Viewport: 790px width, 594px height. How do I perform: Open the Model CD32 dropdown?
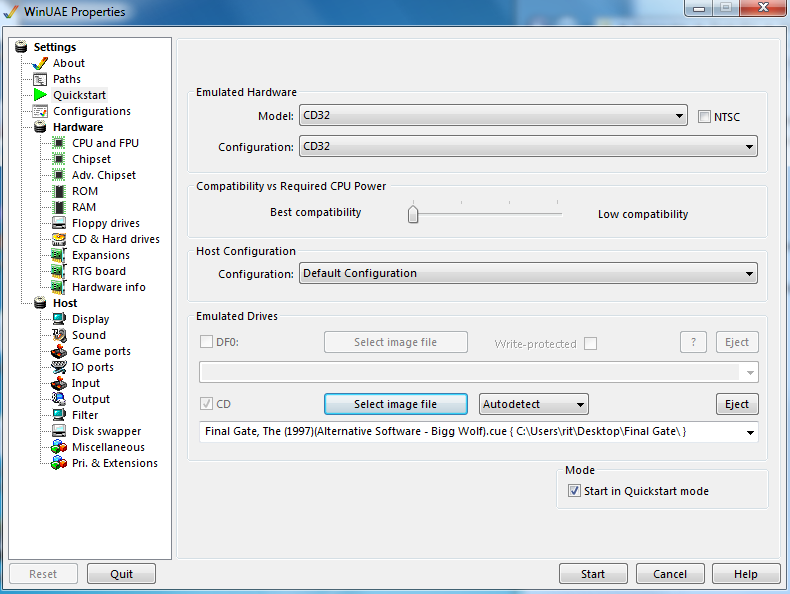coord(492,115)
